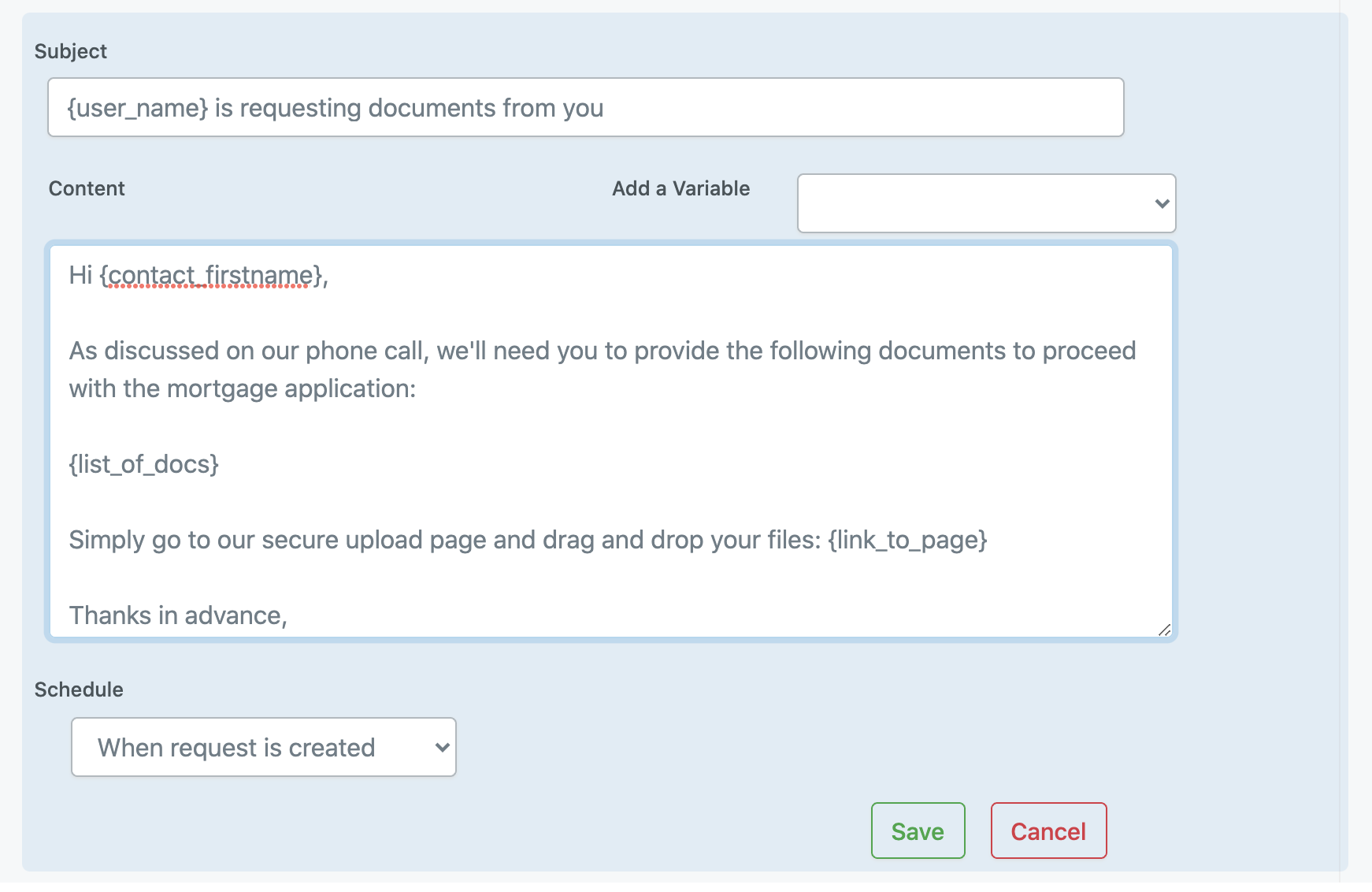Click the 'Subject' label
Viewport: 1372px width, 892px height.
(71, 51)
